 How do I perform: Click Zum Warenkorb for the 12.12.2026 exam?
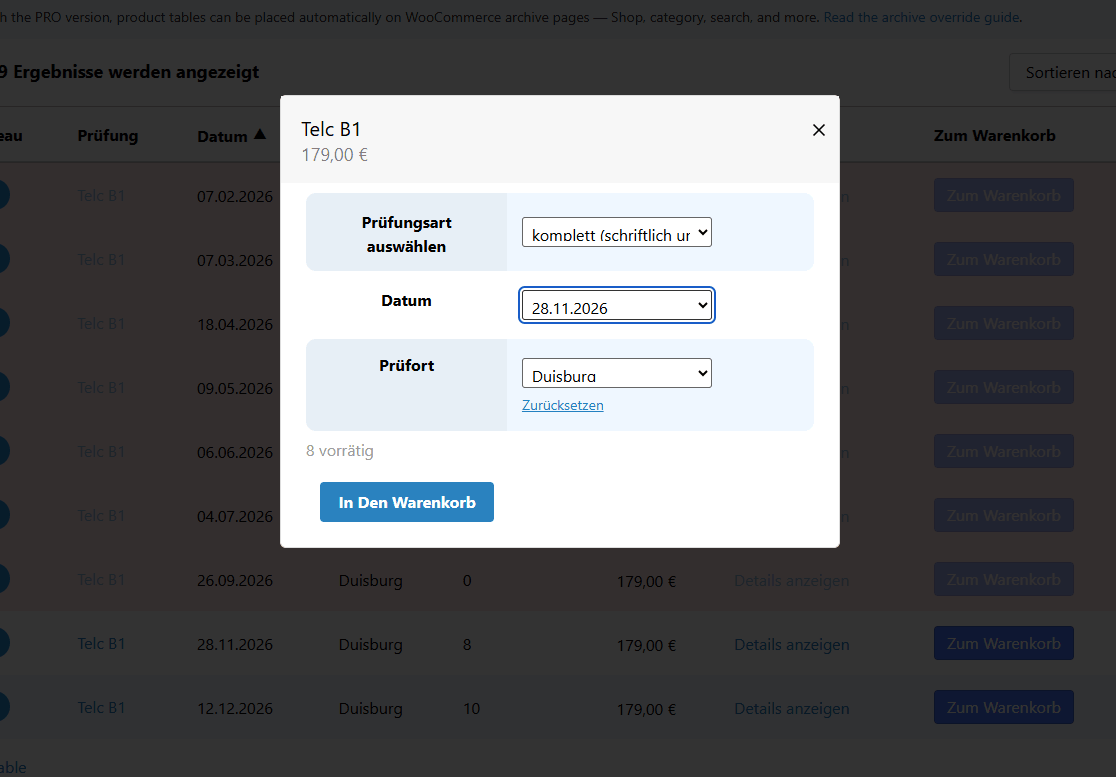pos(1004,707)
